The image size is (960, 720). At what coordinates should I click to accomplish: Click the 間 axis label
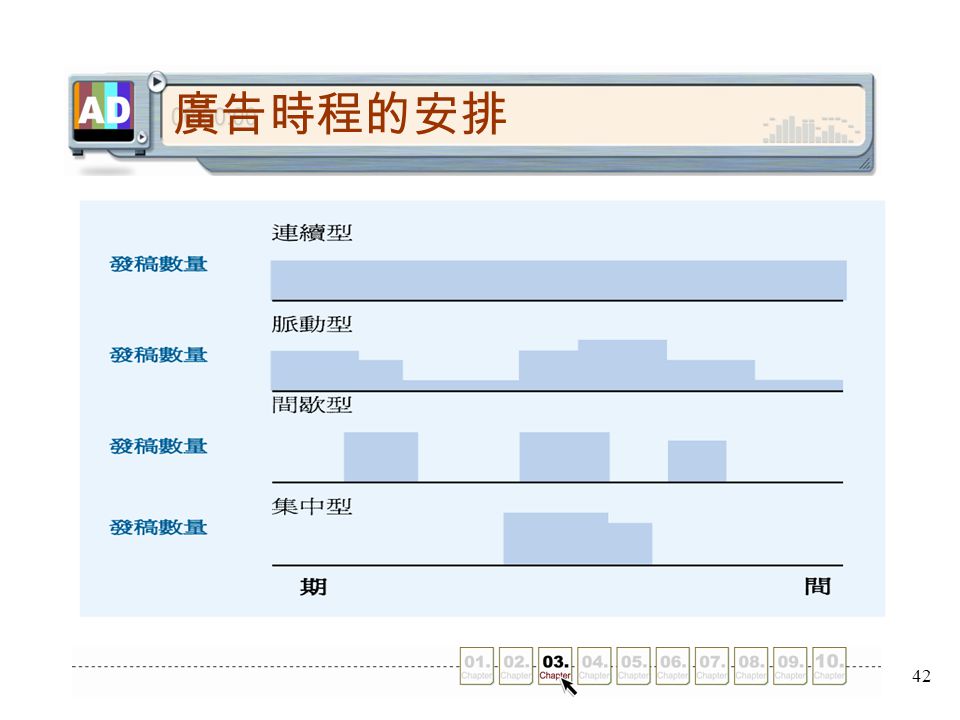[817, 587]
